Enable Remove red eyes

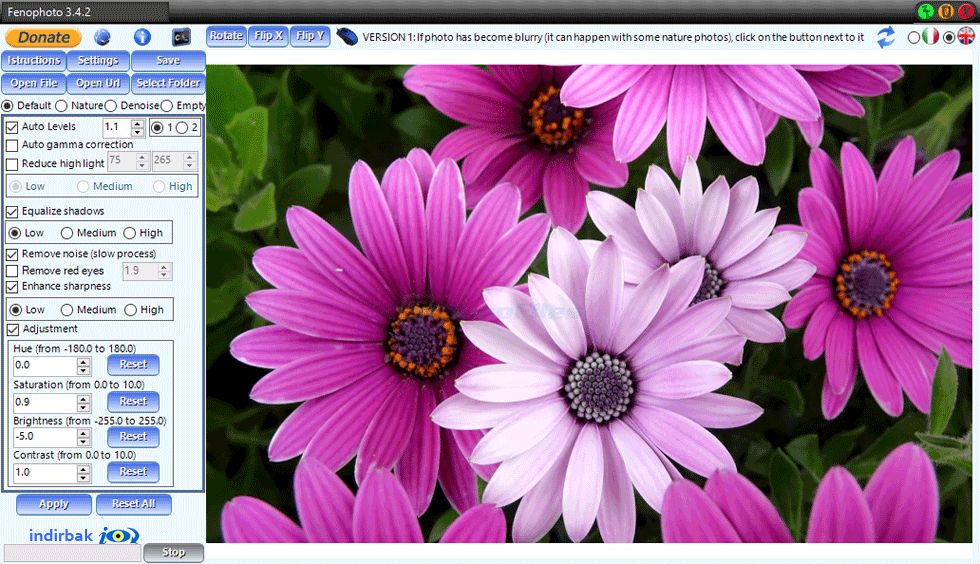point(12,271)
